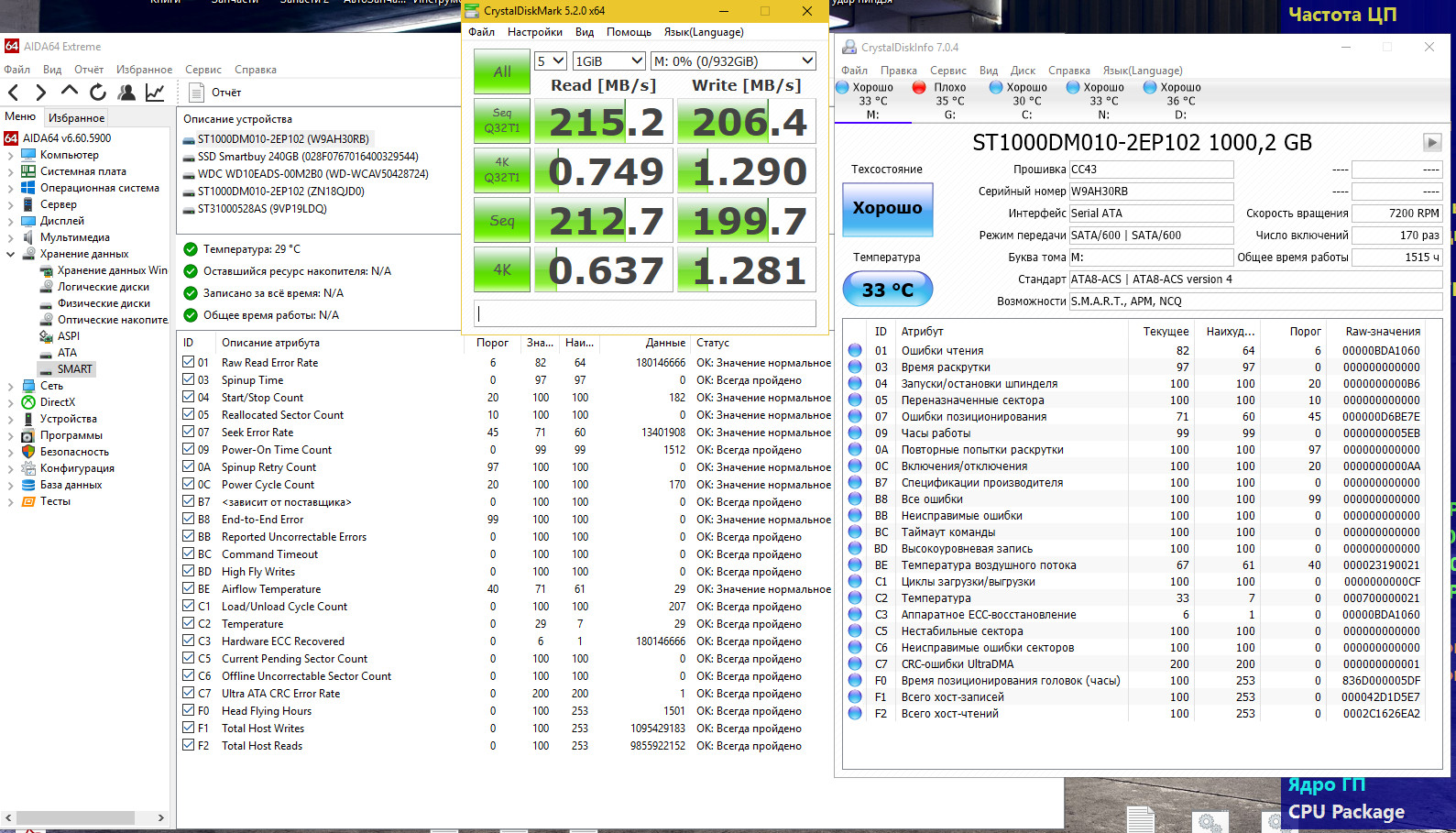The width and height of the screenshot is (1456, 833).
Task: Select Мультимедиа icon in tree
Action: 28,237
